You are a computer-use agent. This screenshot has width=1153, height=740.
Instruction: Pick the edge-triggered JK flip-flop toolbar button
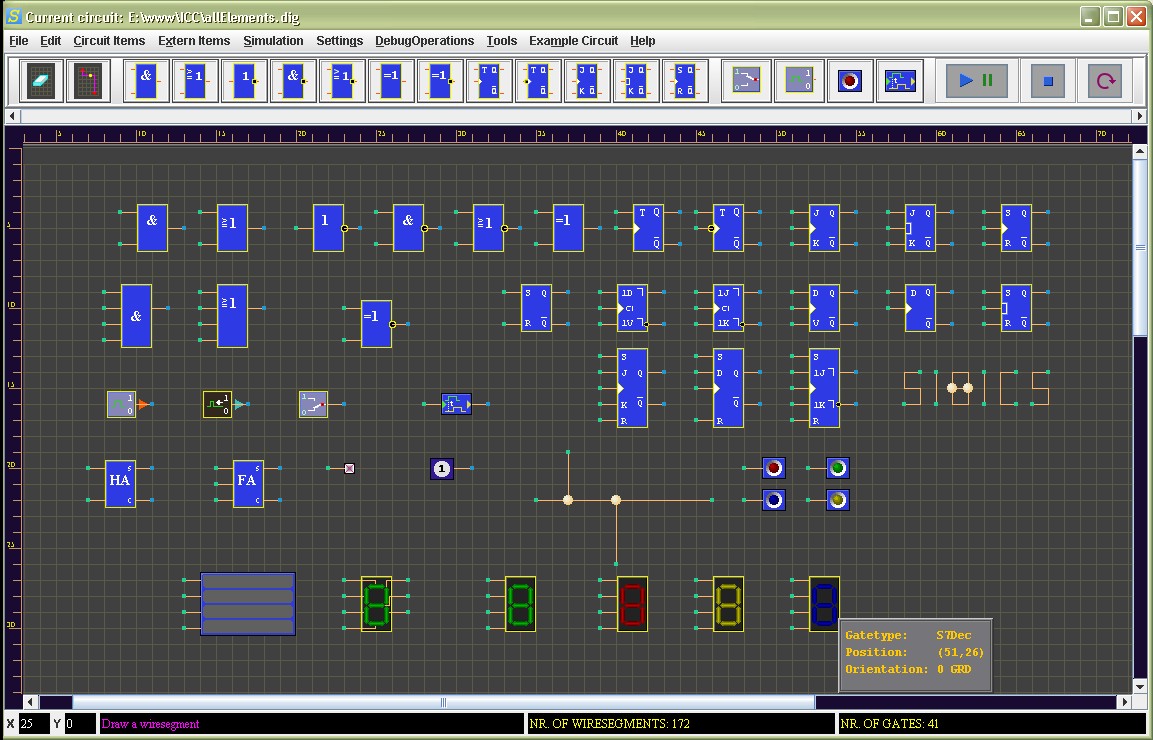587,81
